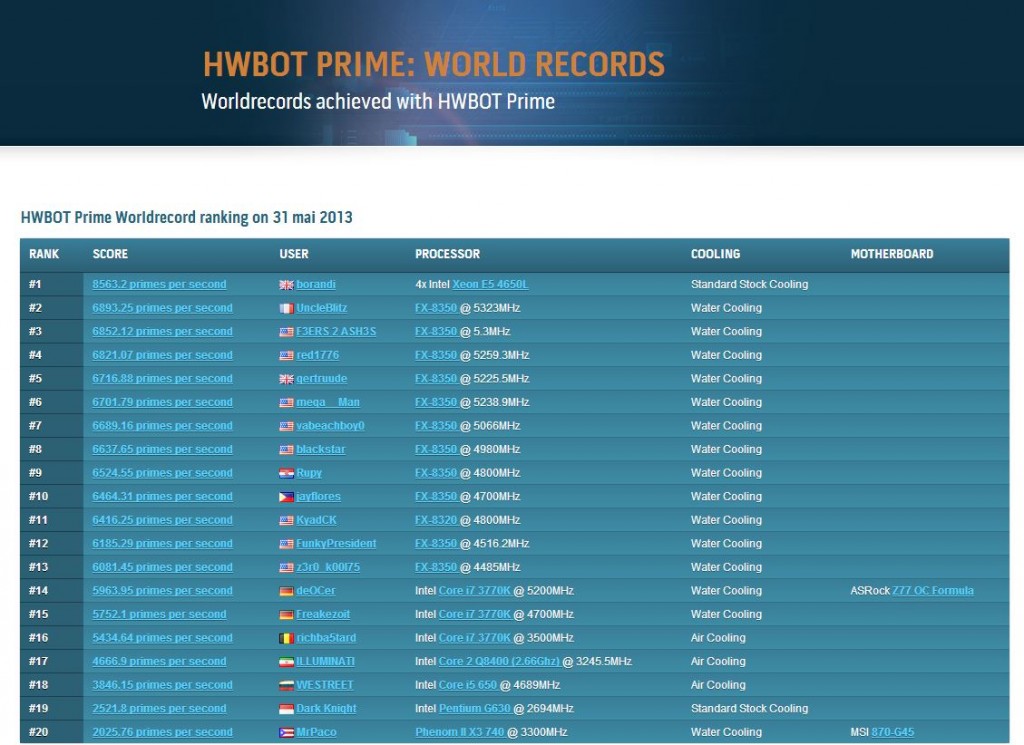Image resolution: width=1024 pixels, height=745 pixels.
Task: Click the flag icon beside borandi
Action: coord(286,285)
